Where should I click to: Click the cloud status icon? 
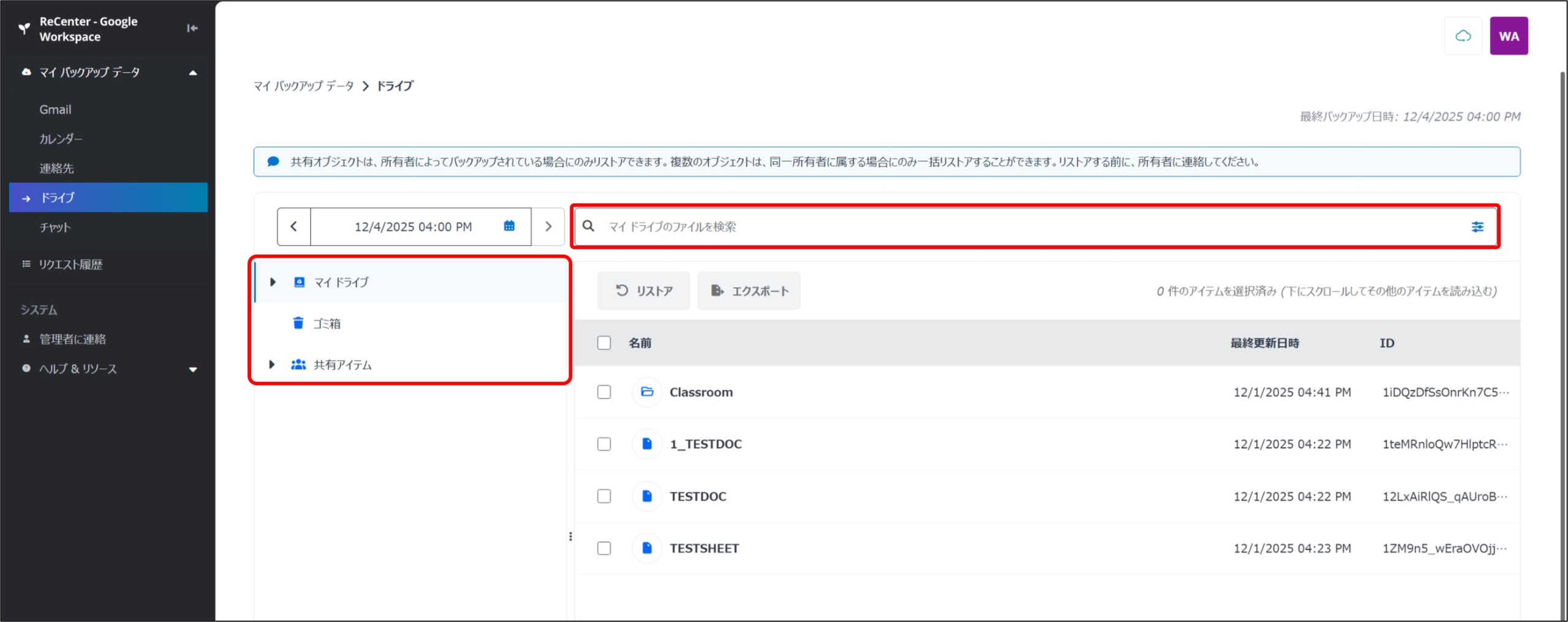pyautogui.click(x=1463, y=36)
